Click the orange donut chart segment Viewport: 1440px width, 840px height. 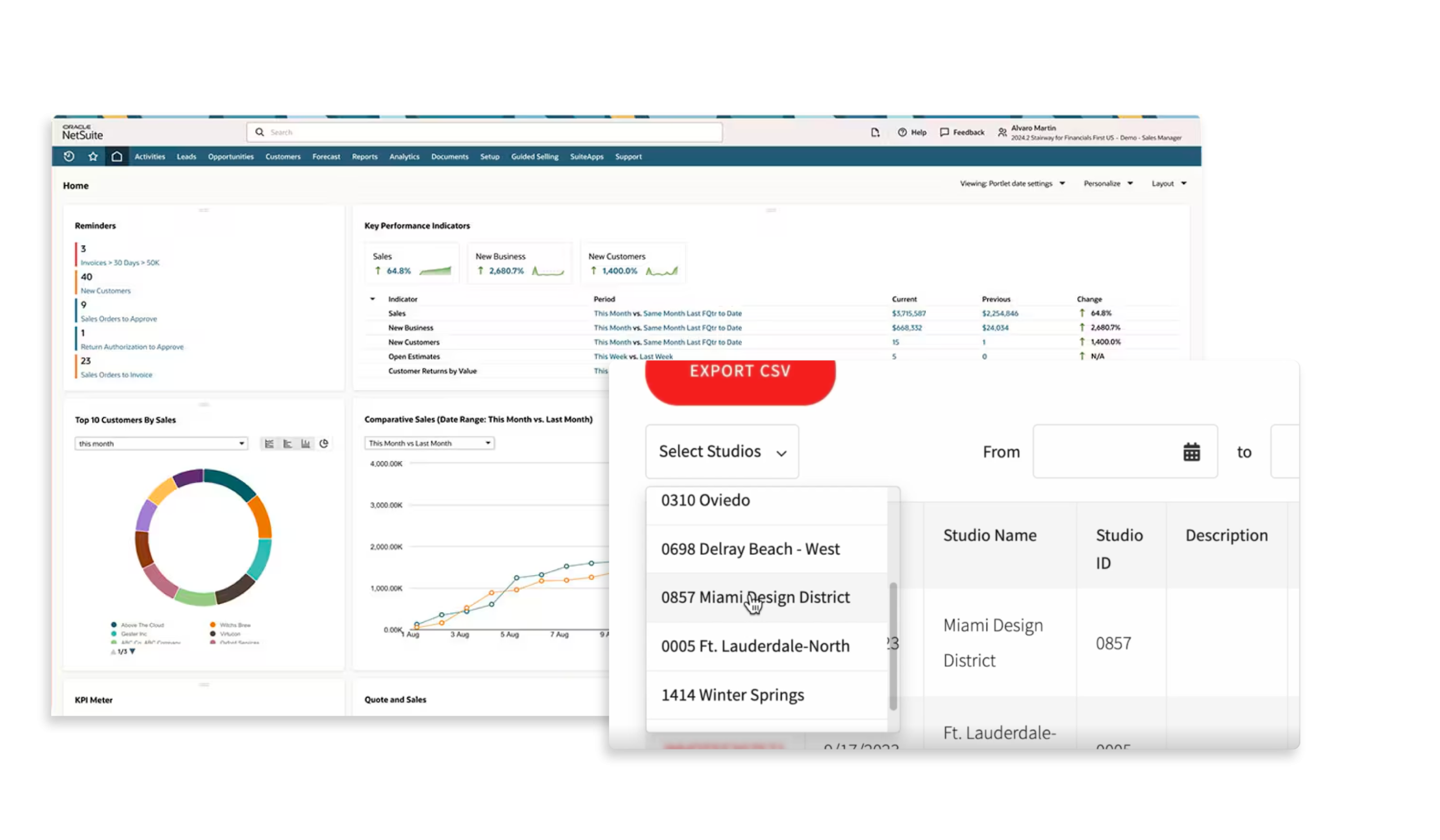(x=262, y=517)
